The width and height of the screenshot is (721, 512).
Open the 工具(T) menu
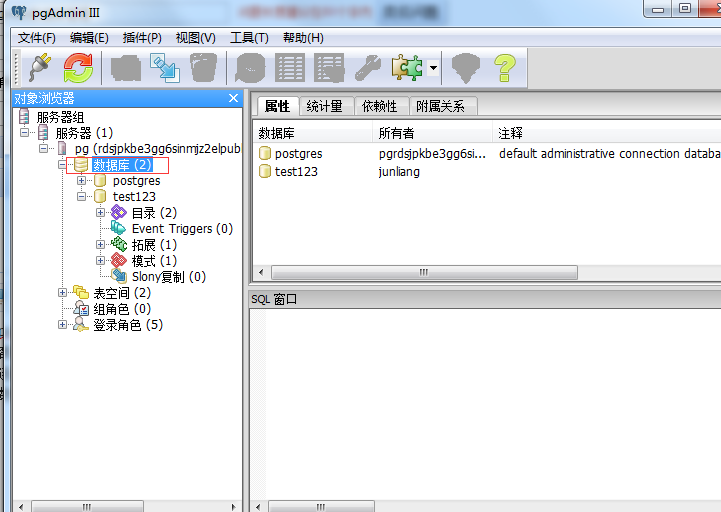tap(249, 38)
